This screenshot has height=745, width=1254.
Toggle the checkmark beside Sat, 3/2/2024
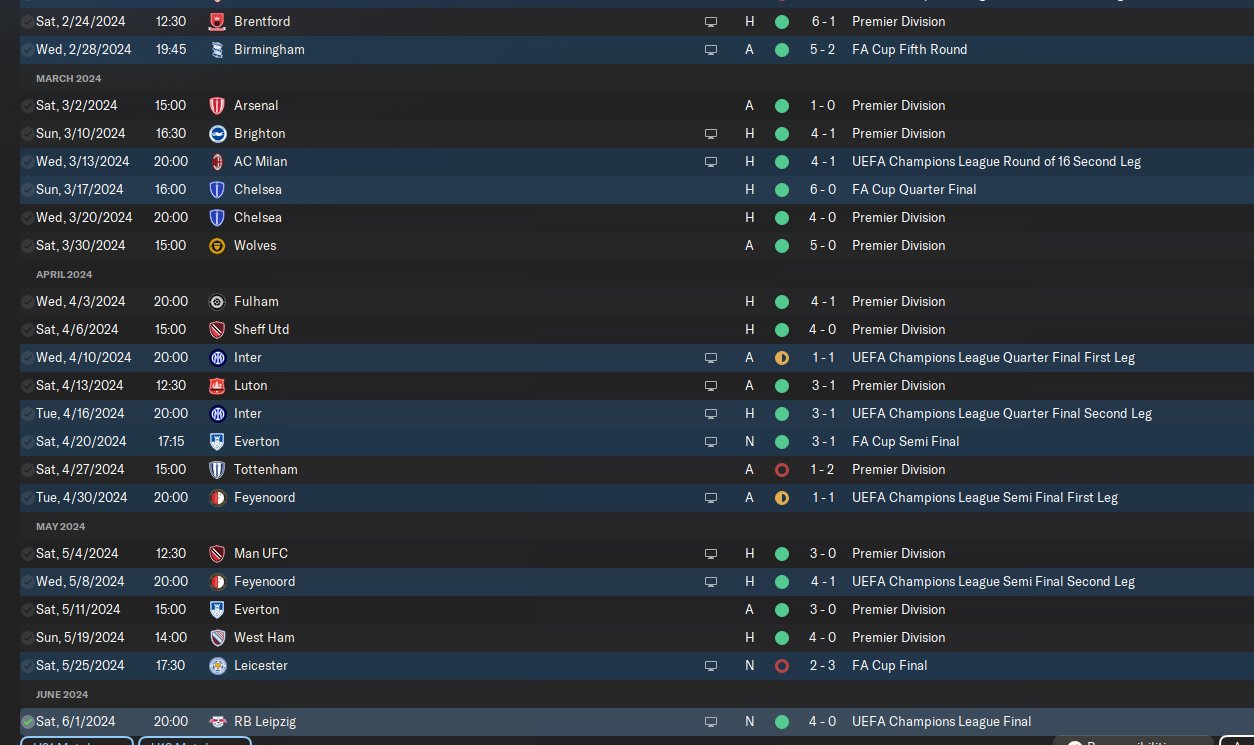[27, 105]
